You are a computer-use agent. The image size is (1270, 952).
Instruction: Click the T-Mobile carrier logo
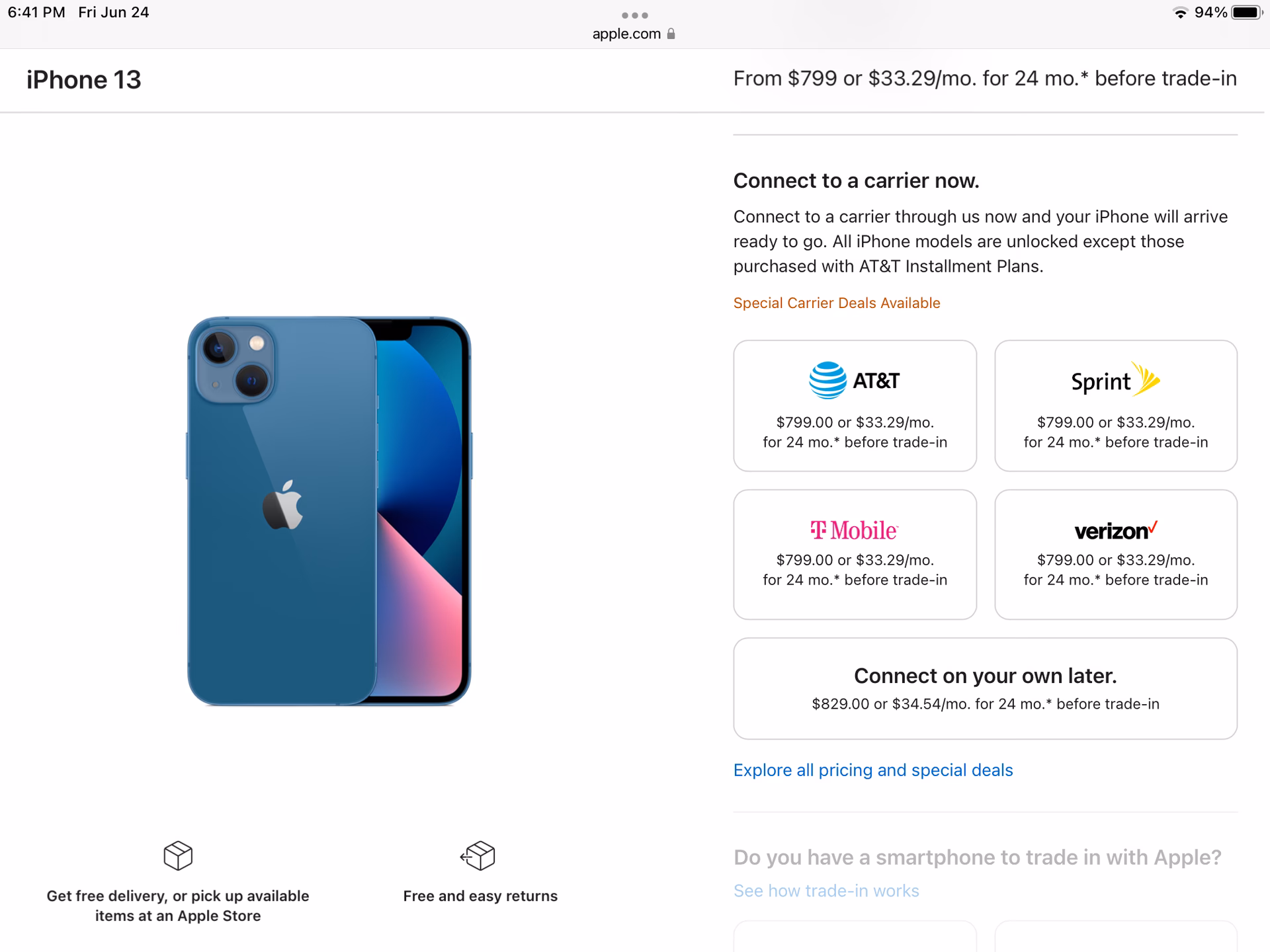coord(854,530)
